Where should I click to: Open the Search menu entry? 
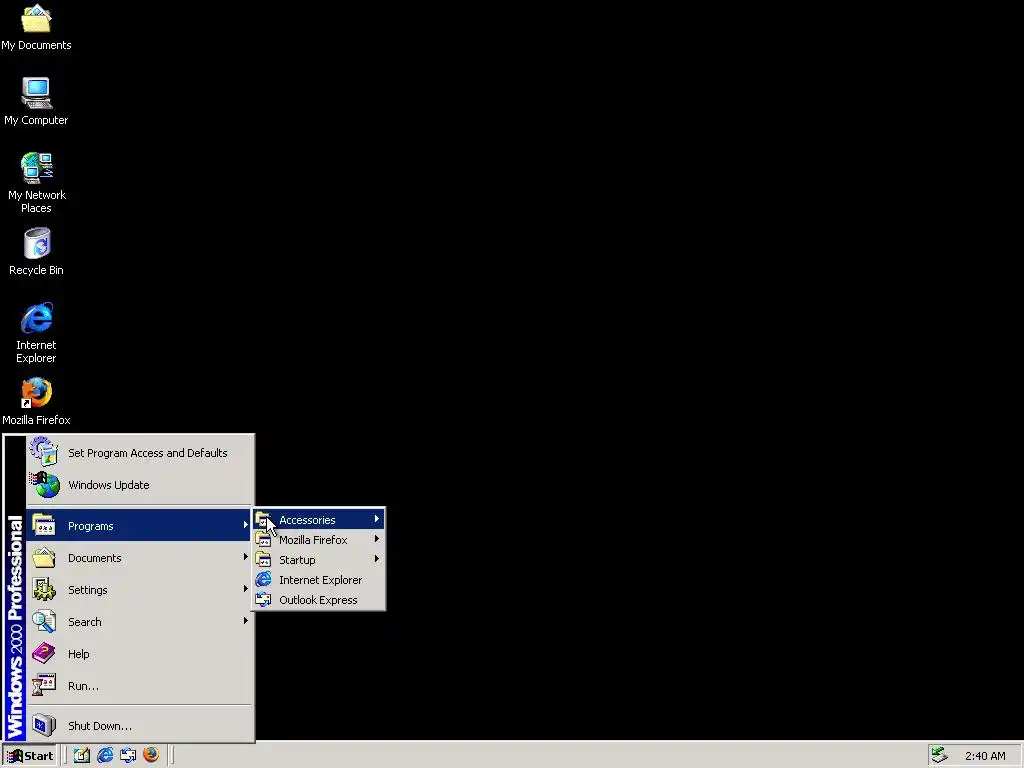coord(140,622)
